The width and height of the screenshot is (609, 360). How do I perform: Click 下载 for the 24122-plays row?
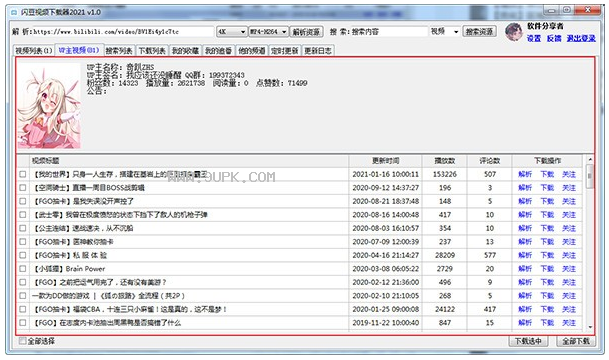[x=547, y=309]
